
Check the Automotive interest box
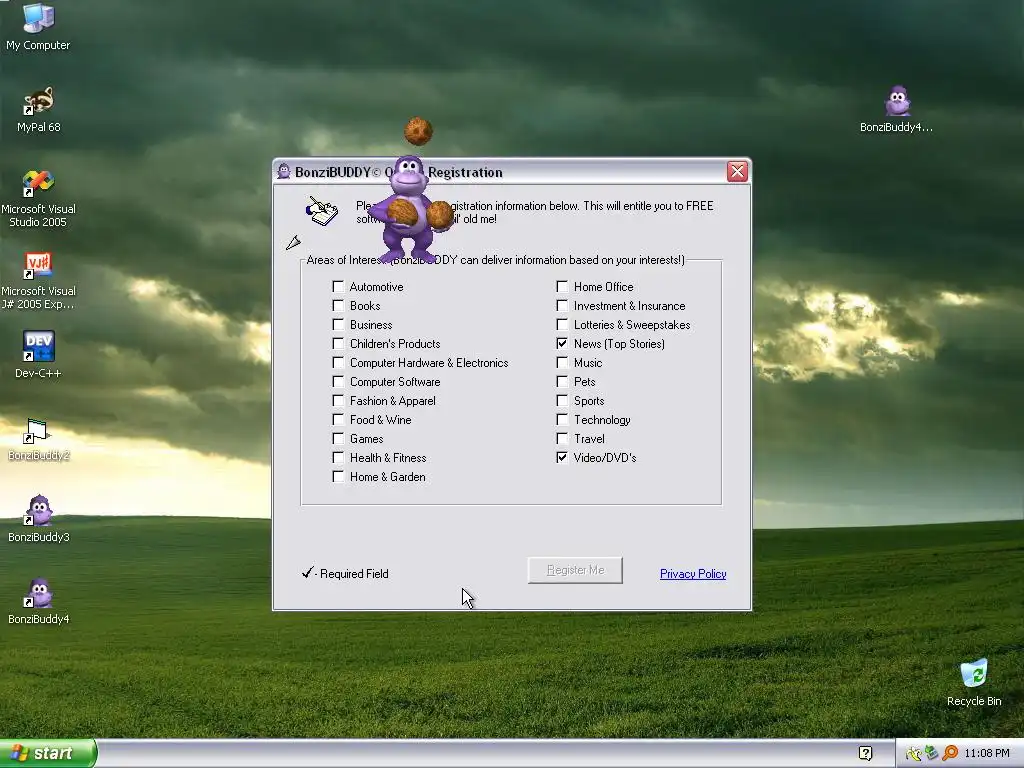338,286
